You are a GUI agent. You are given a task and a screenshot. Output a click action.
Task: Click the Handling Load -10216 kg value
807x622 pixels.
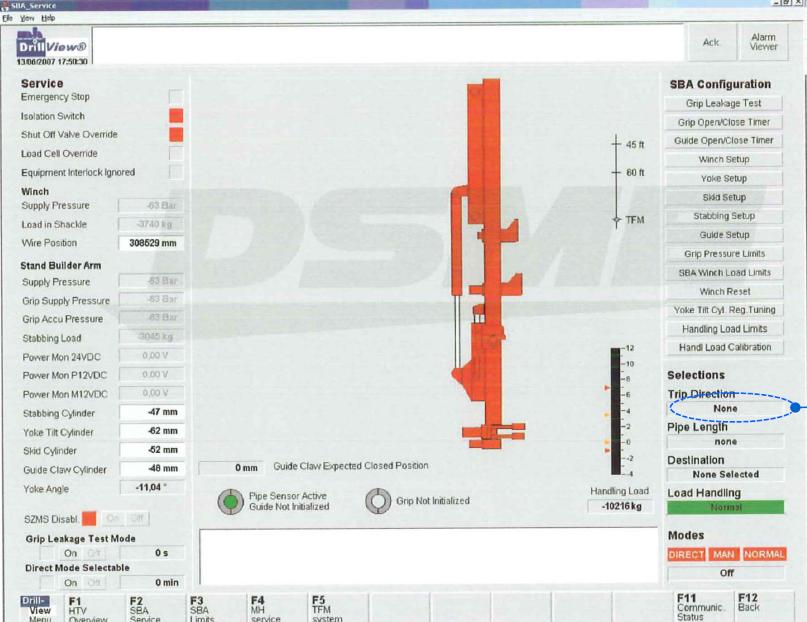tap(621, 506)
